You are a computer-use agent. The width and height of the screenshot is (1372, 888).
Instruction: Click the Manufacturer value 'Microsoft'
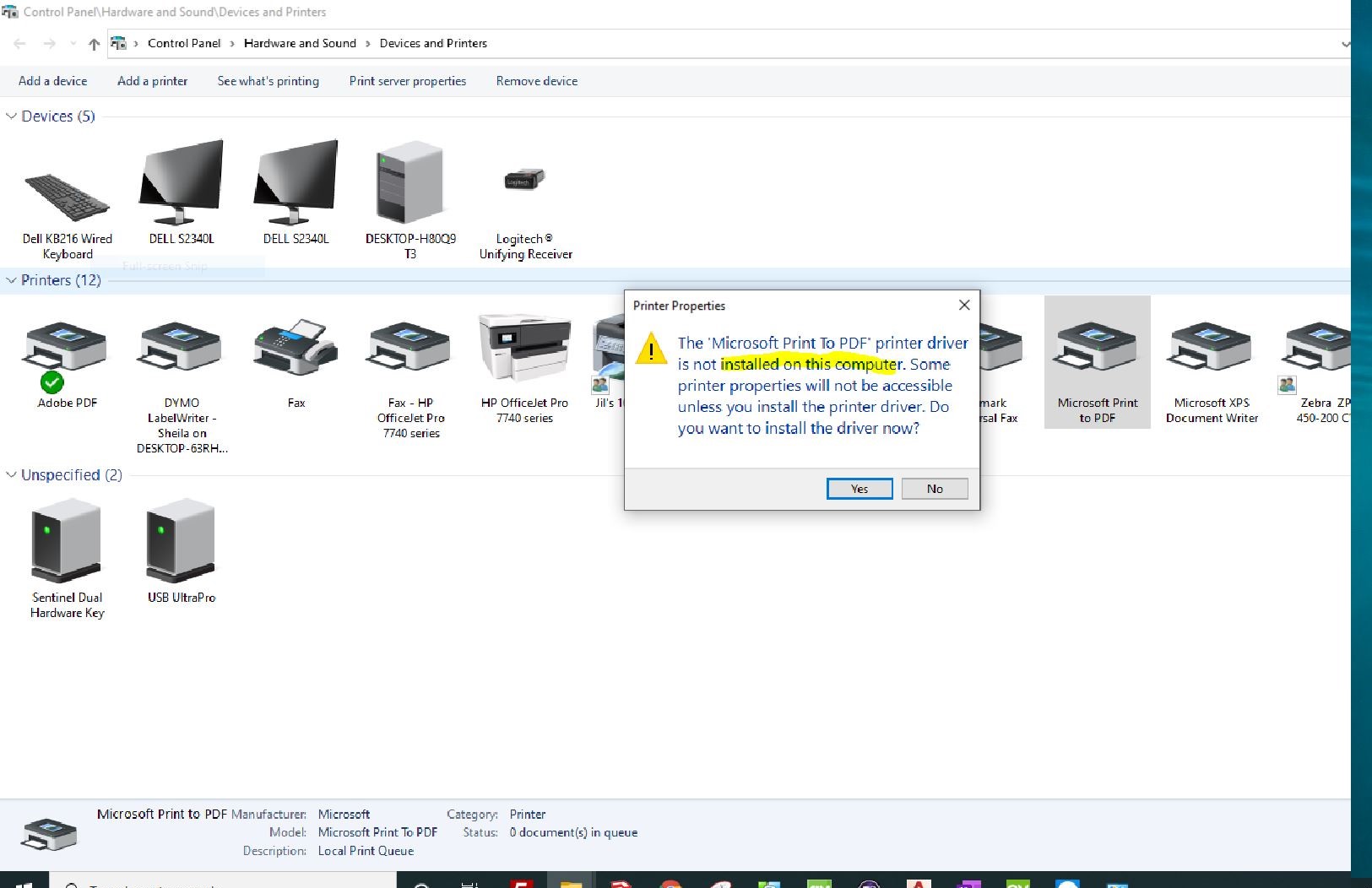coord(344,815)
